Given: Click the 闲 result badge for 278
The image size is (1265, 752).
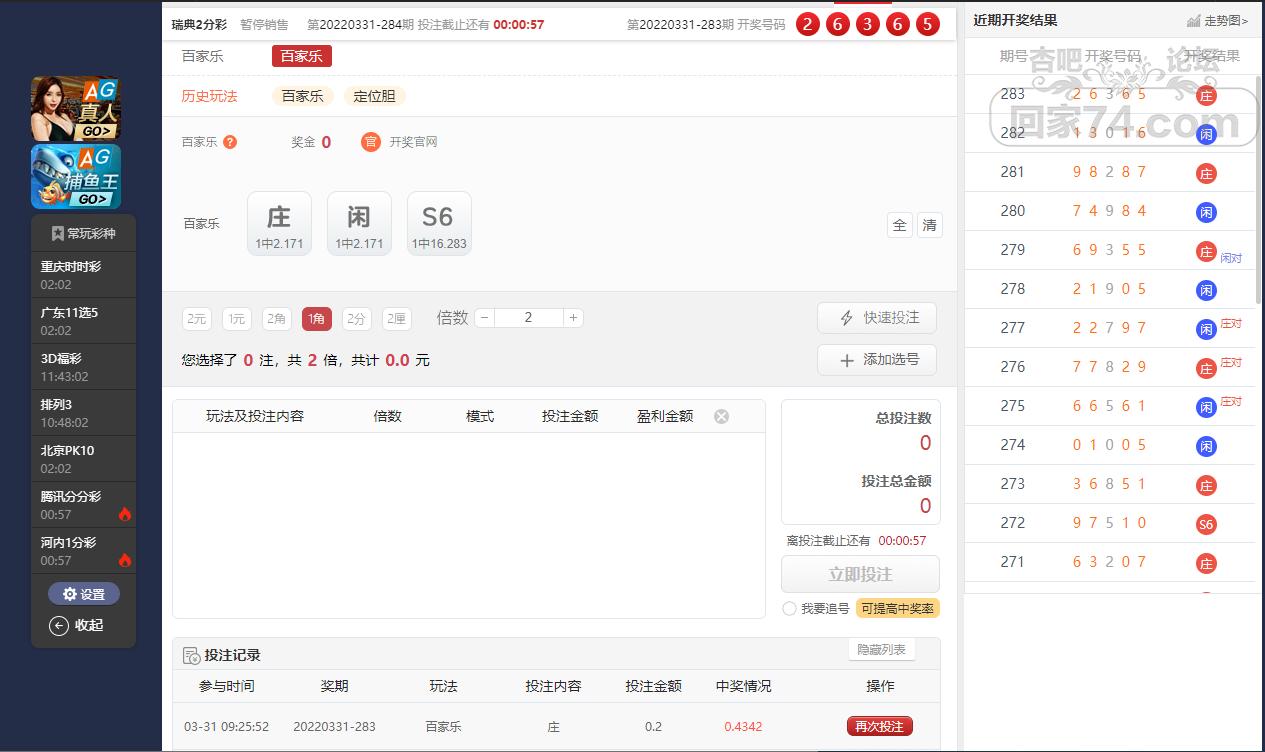Looking at the screenshot, I should (1207, 290).
